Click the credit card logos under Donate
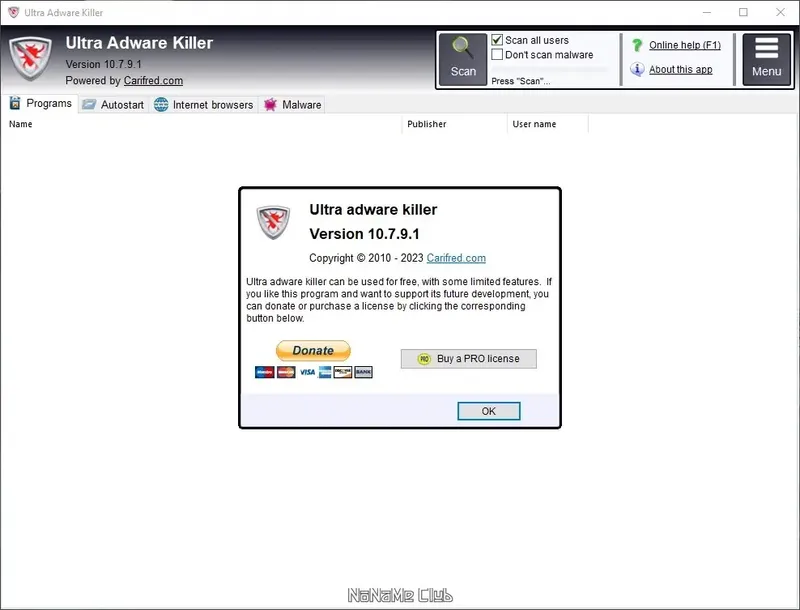The height and width of the screenshot is (610, 800). (x=314, y=372)
